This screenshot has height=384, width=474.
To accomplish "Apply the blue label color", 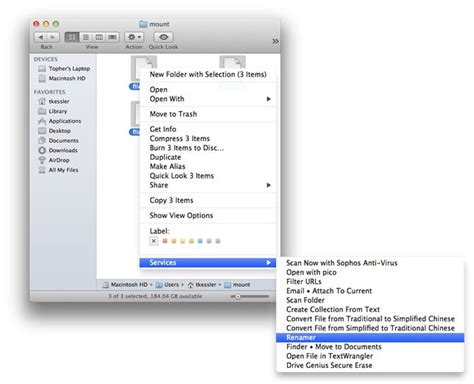I will point(200,241).
